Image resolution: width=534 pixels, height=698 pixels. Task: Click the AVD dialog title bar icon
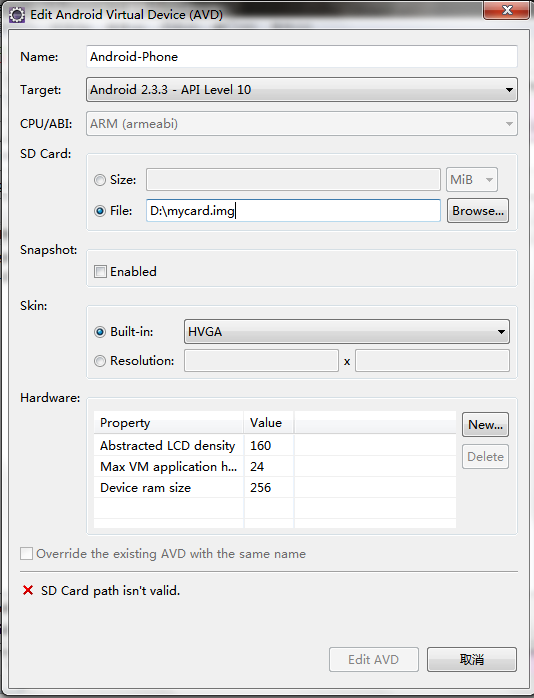pyautogui.click(x=17, y=15)
